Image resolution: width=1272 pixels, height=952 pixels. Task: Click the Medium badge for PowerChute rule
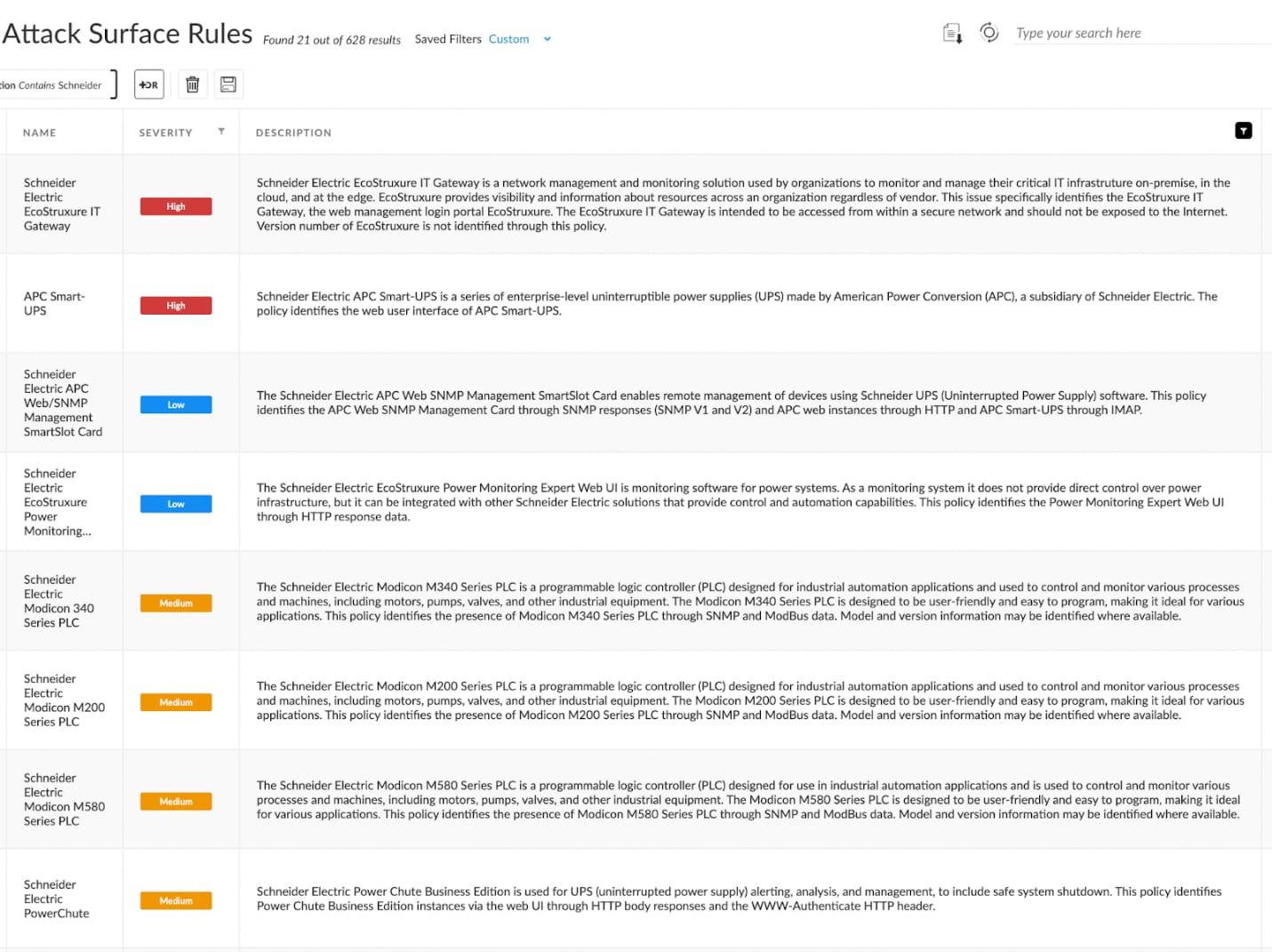(x=176, y=900)
